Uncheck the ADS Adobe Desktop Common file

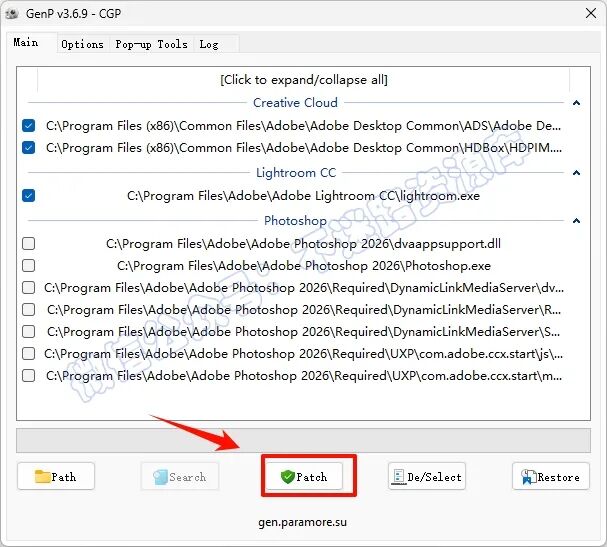pyautogui.click(x=29, y=125)
